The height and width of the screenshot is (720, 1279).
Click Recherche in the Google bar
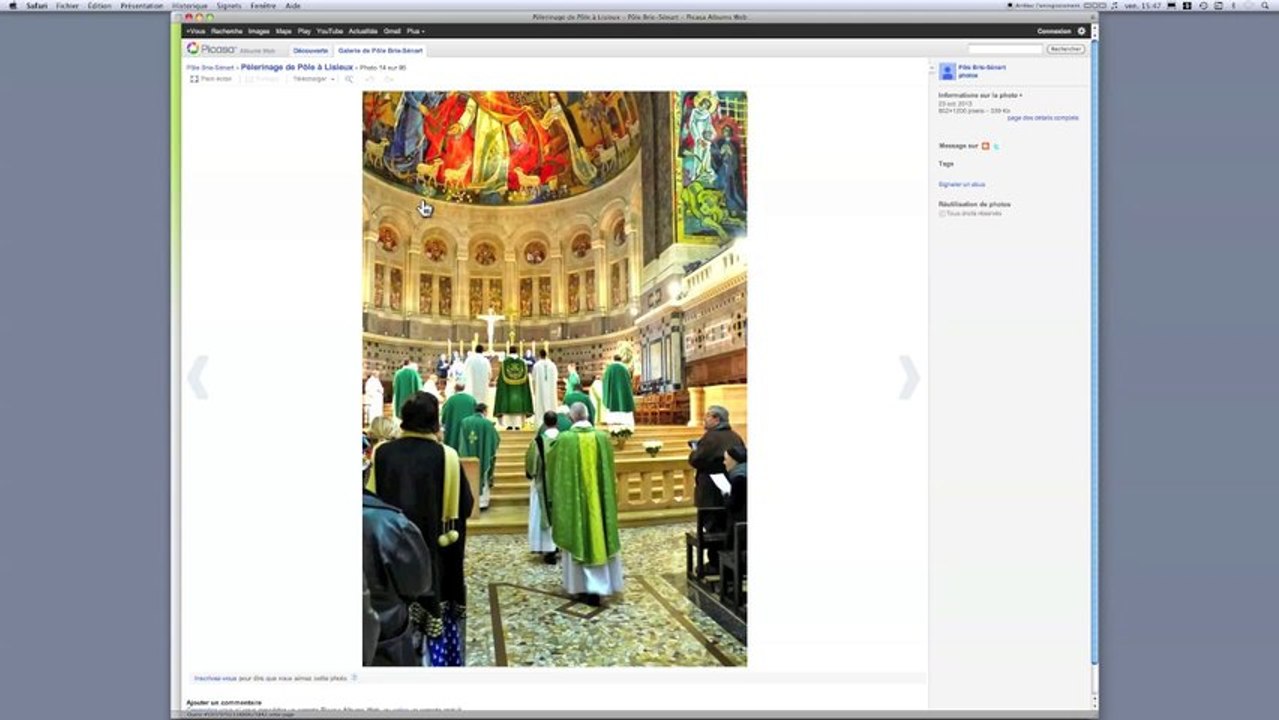(x=227, y=31)
